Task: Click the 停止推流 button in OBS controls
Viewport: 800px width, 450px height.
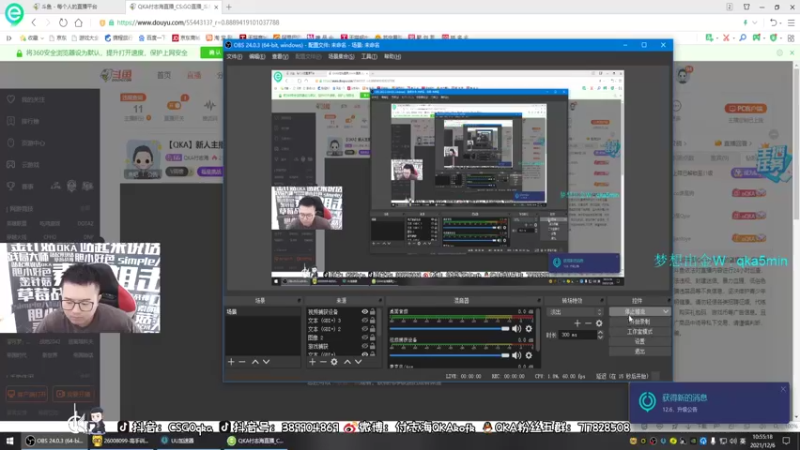Action: (x=635, y=311)
